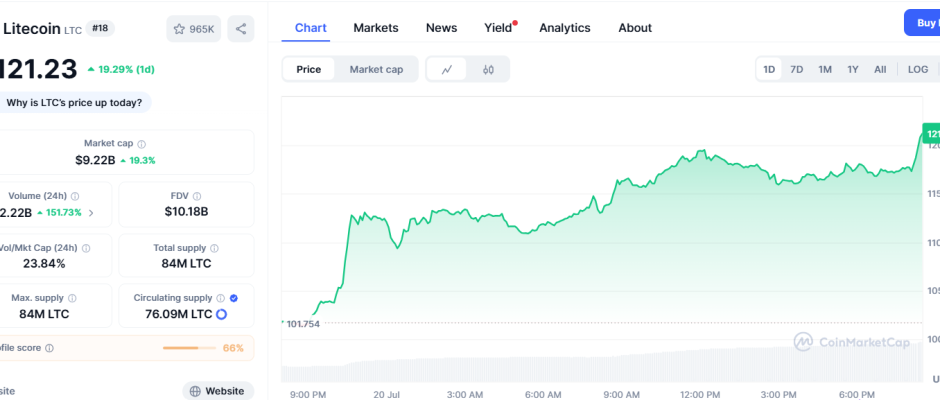Click the verified circulating supply badge

click(233, 298)
